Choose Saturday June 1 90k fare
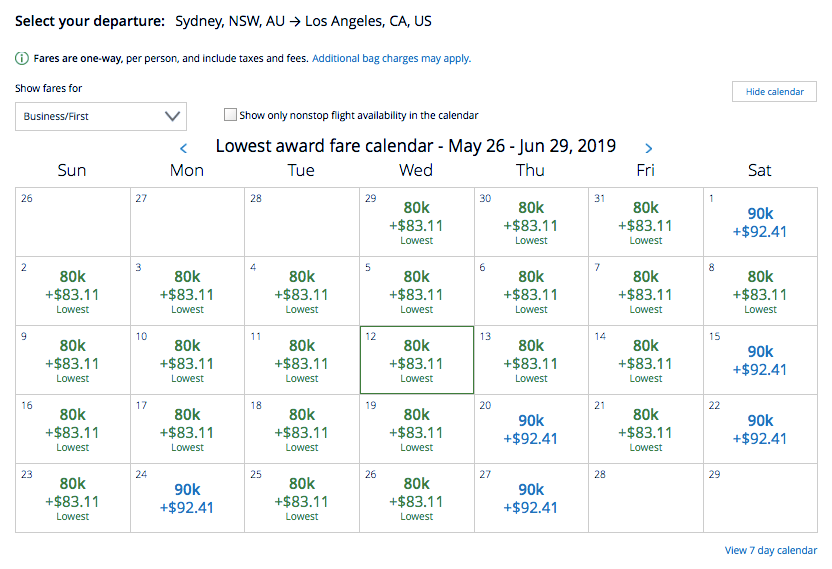832x569 pixels. click(760, 222)
